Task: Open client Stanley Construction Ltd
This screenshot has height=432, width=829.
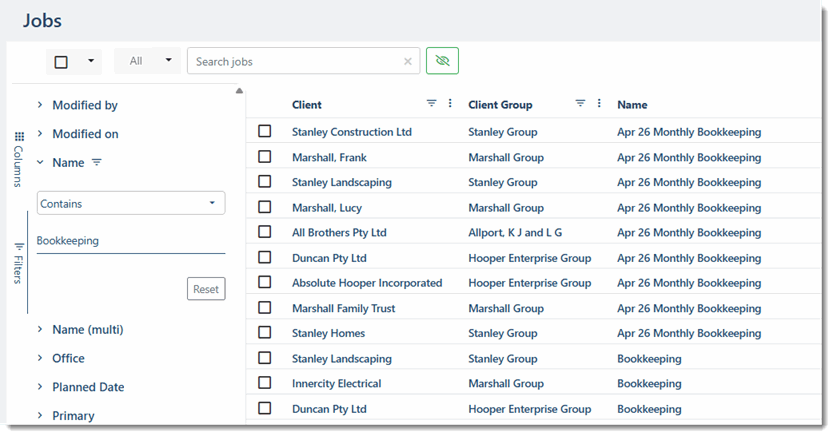Action: (352, 132)
